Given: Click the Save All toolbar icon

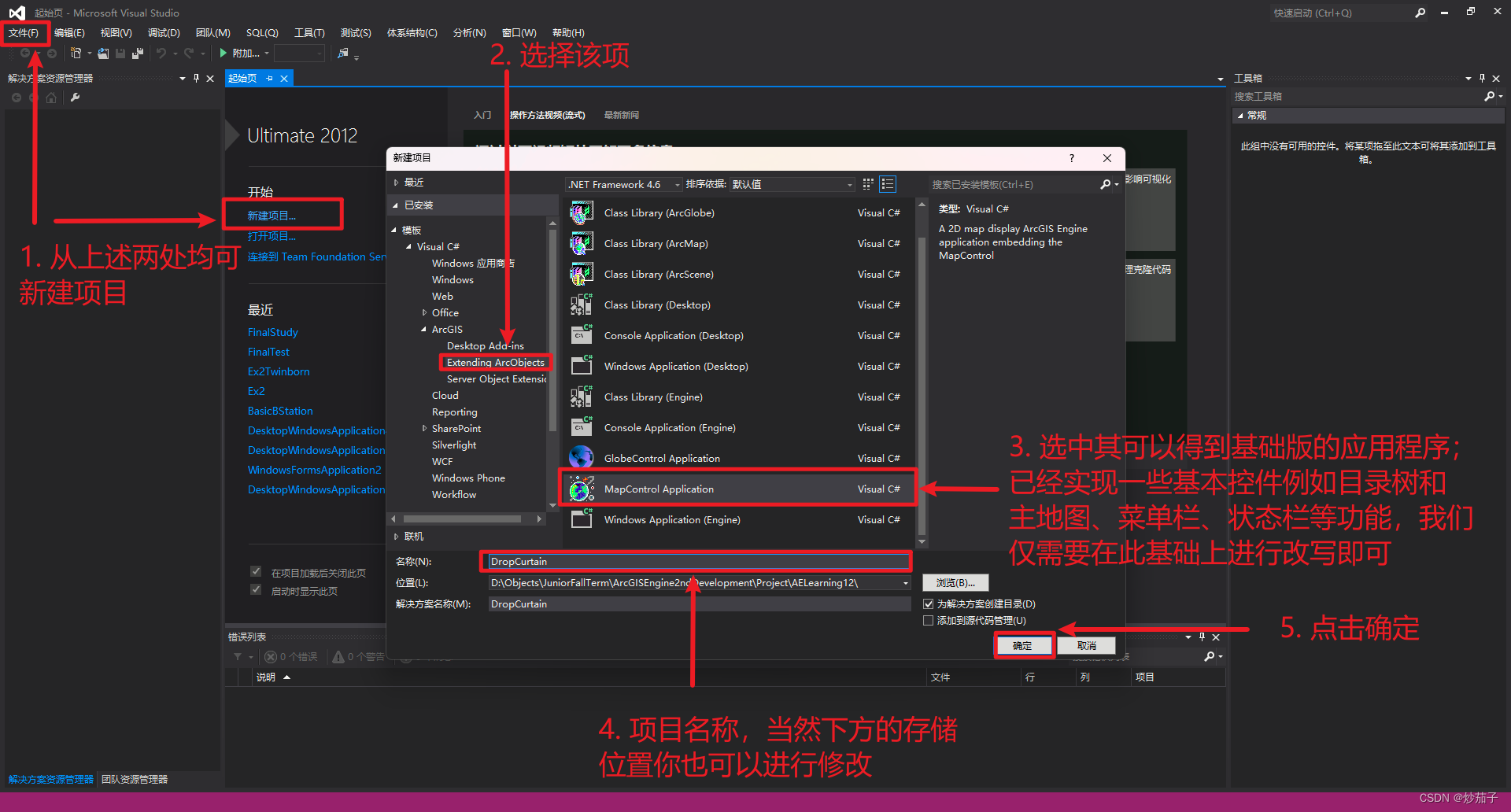Looking at the screenshot, I should click(138, 54).
